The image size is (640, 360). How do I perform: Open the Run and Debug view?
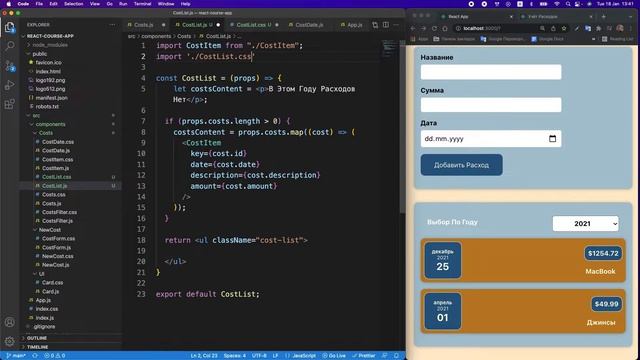pos(9,85)
